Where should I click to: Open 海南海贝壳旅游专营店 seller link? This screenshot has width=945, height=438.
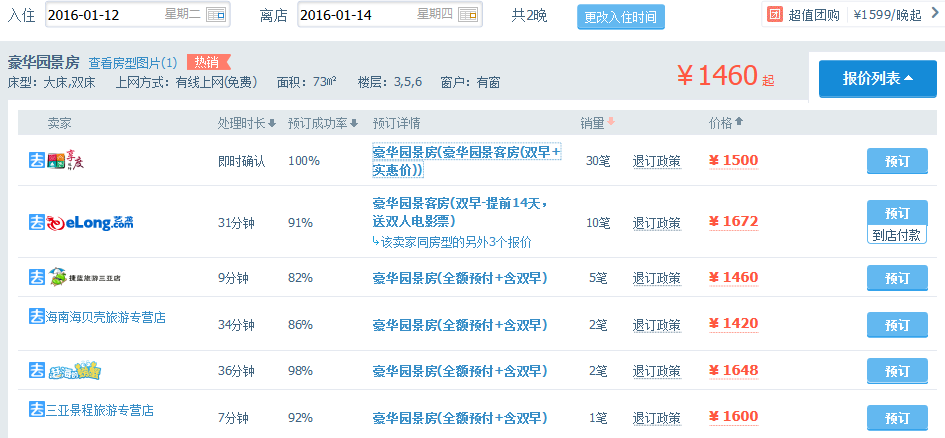click(105, 317)
